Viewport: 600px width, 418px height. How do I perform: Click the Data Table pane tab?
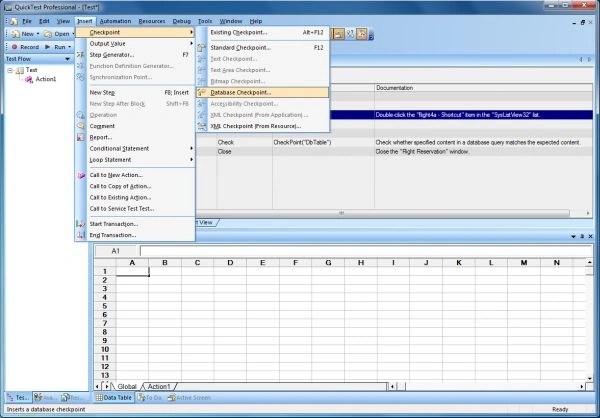[x=113, y=398]
